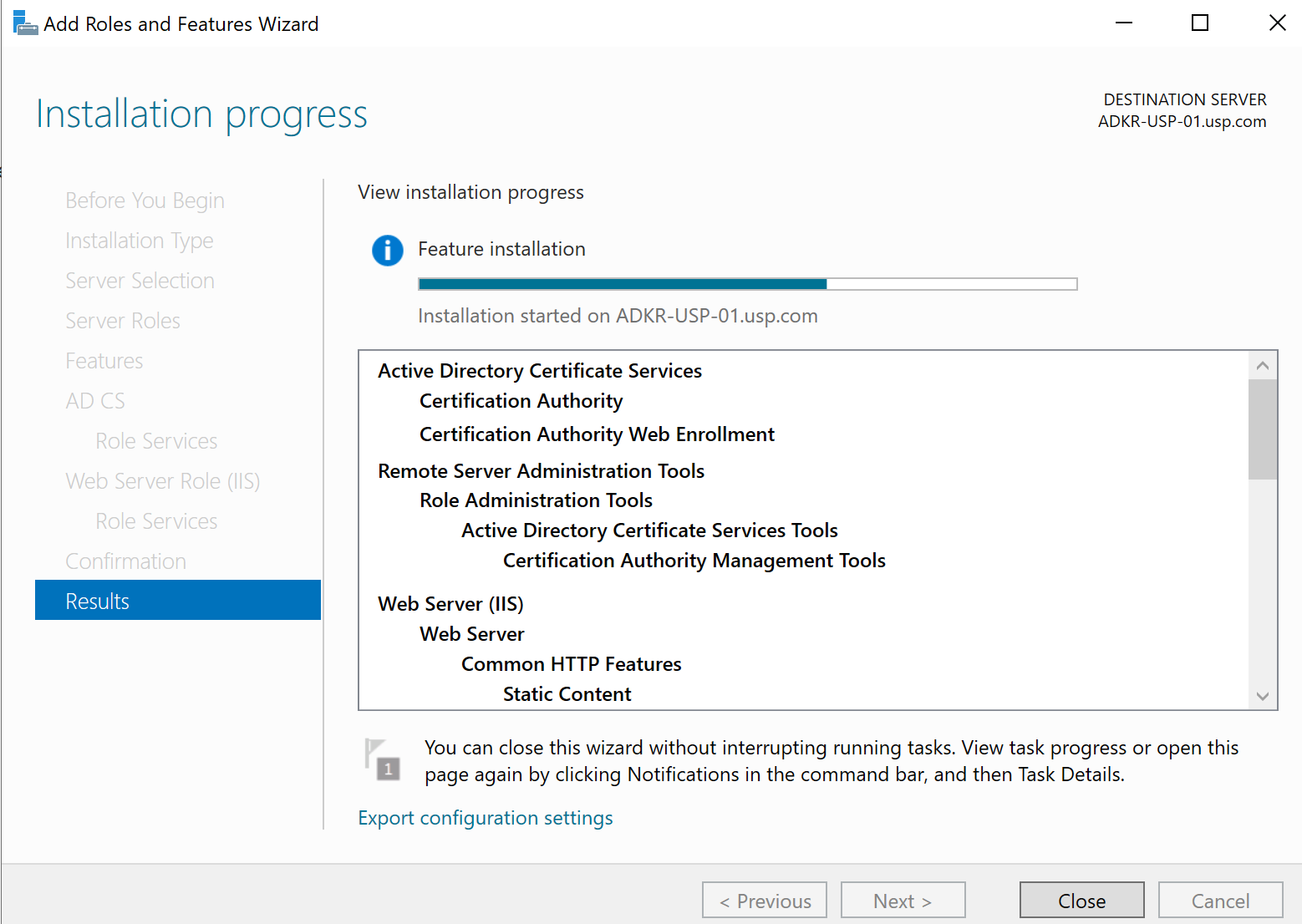Select Role Services under AD CS
This screenshot has width=1302, height=924.
coord(156,441)
